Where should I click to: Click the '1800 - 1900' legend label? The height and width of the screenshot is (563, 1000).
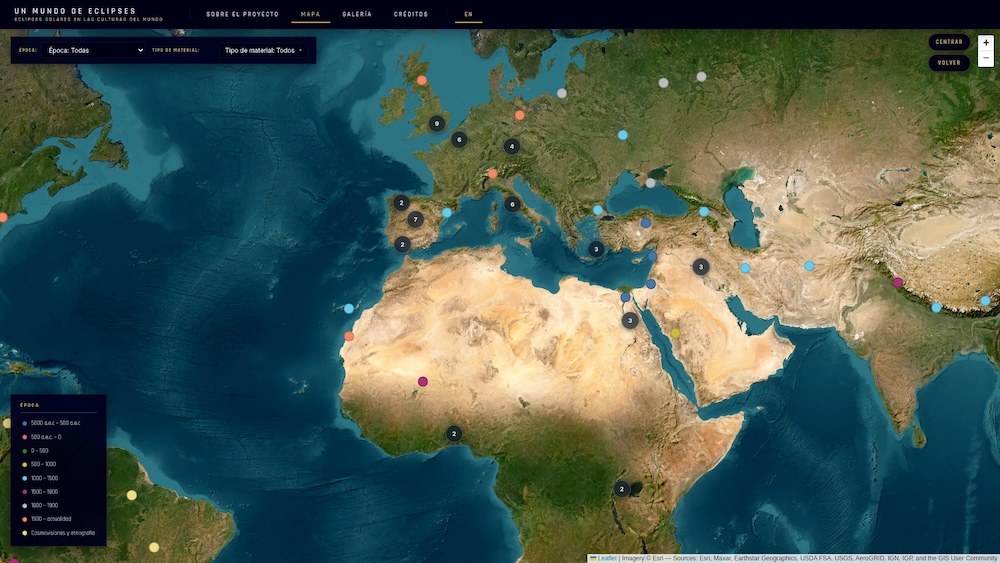pos(45,506)
